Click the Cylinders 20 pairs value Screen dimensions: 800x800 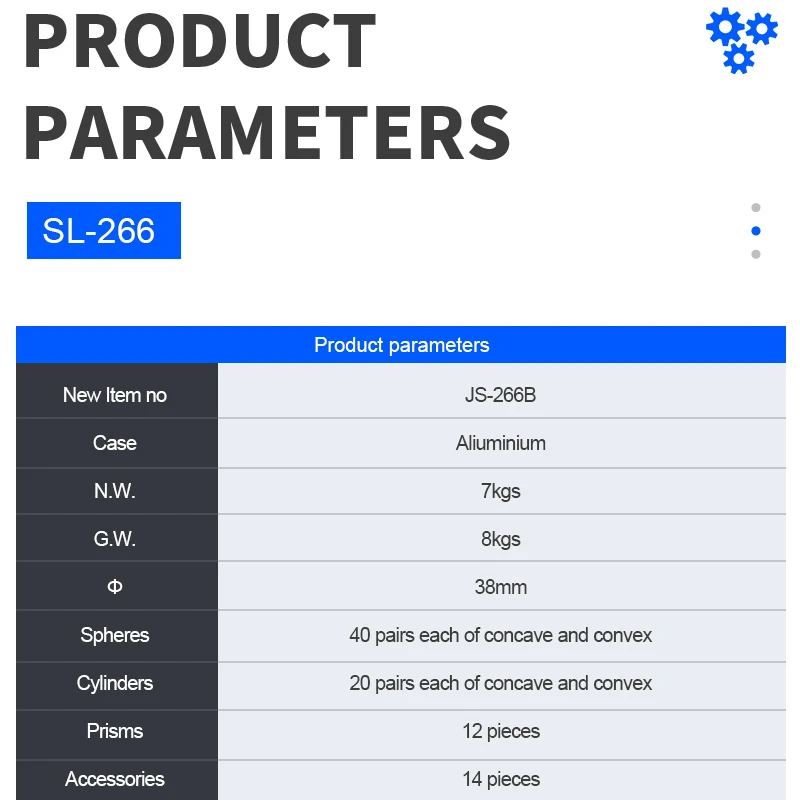[501, 683]
